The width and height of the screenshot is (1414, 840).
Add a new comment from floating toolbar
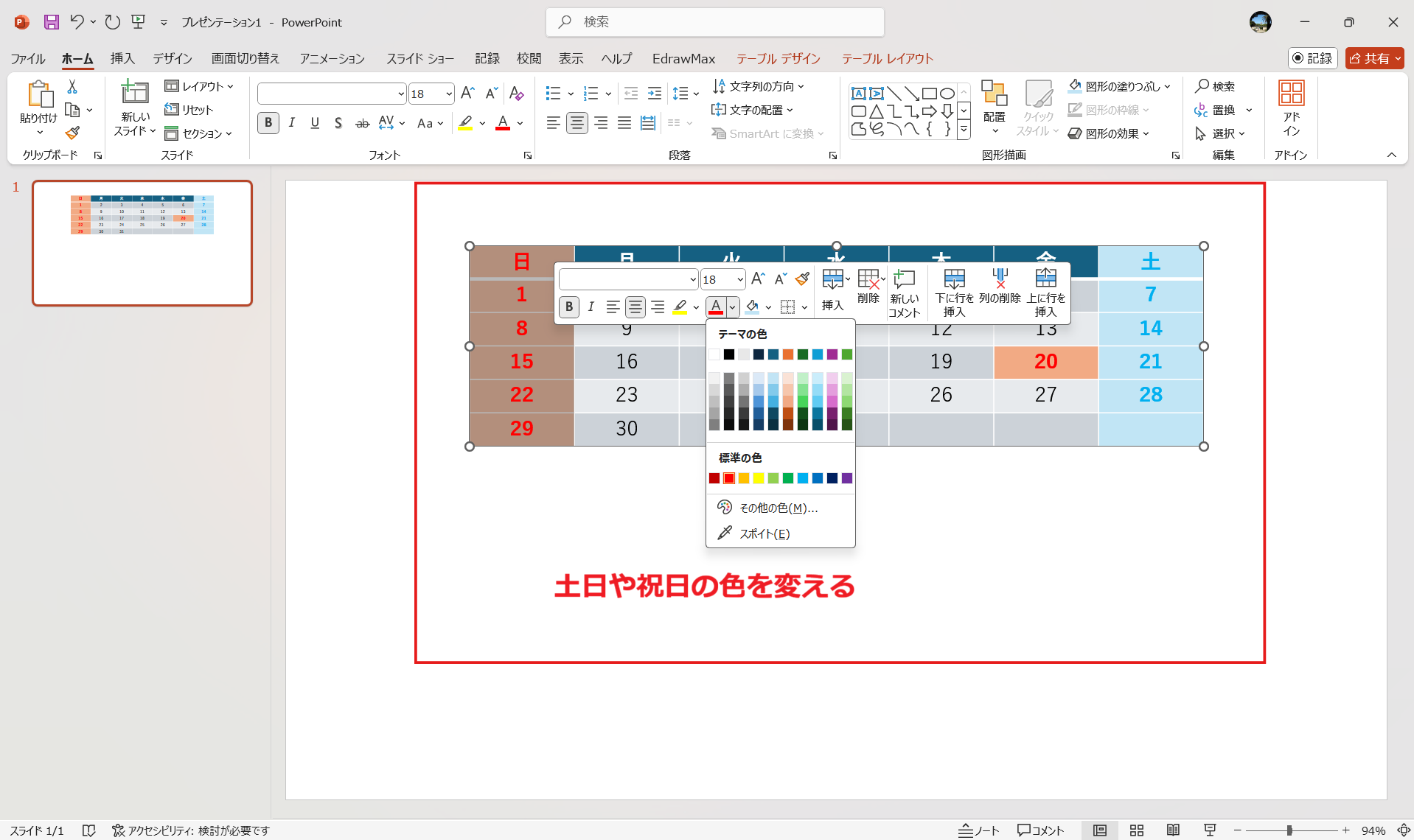[x=904, y=293]
